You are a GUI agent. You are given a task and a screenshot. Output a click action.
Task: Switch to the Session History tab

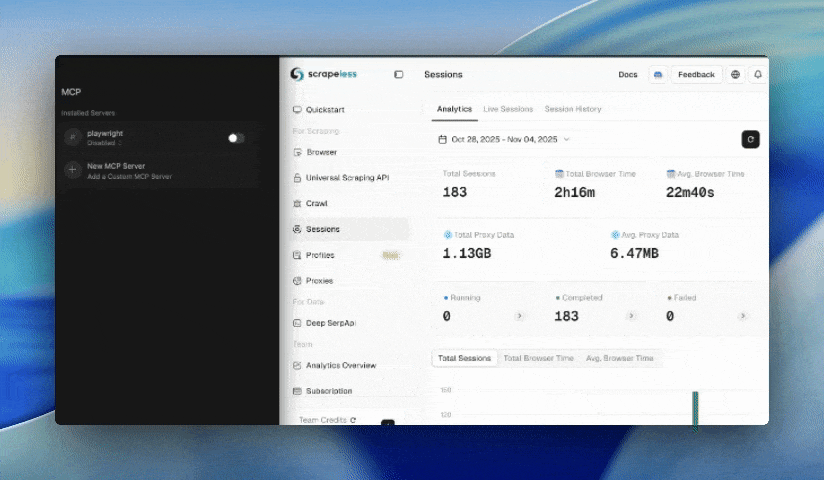click(573, 109)
